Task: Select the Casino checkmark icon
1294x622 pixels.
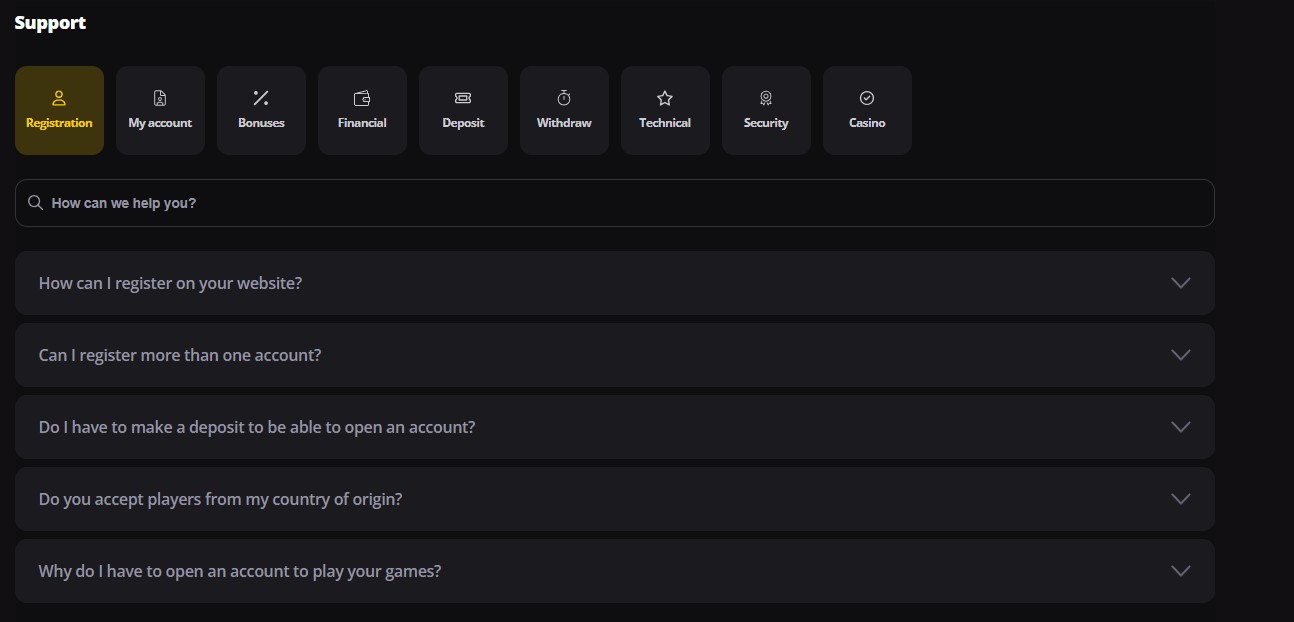Action: tap(867, 98)
